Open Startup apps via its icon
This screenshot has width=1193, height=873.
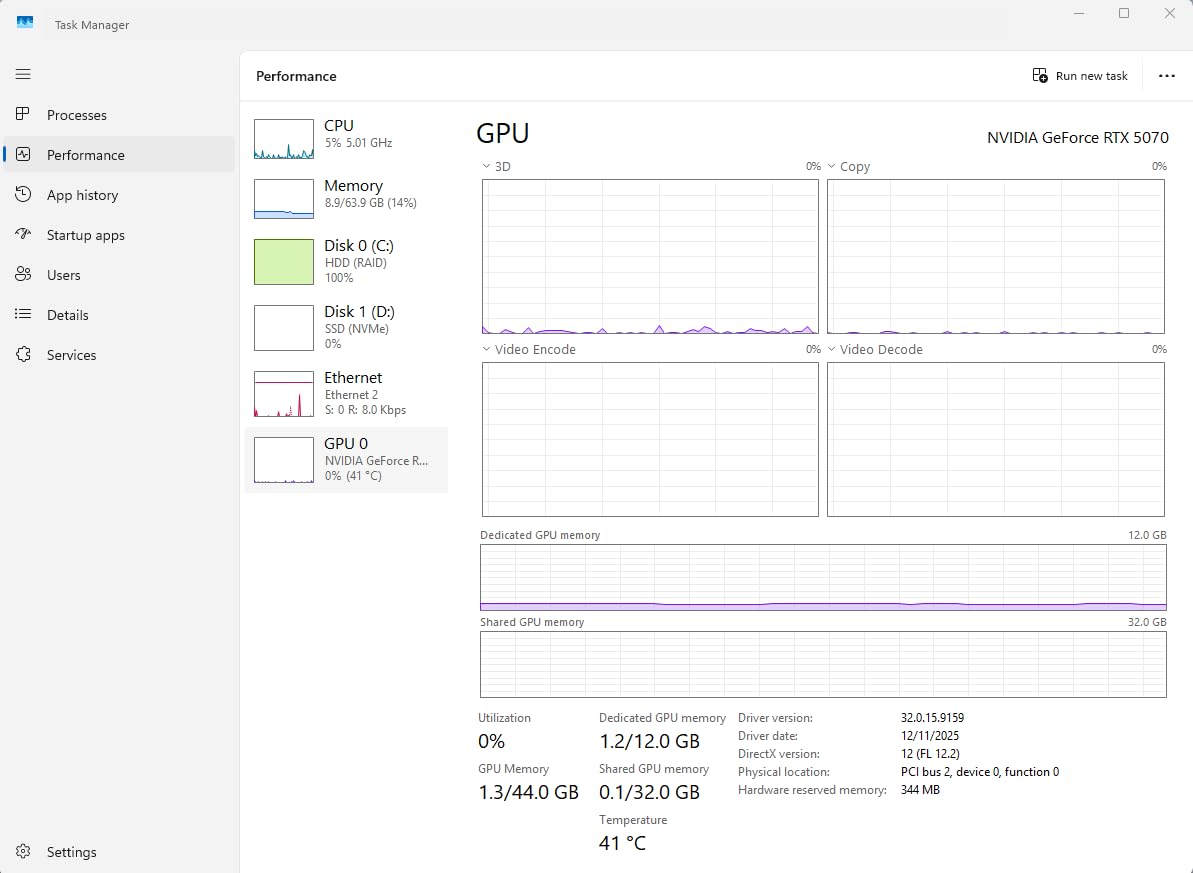click(23, 235)
